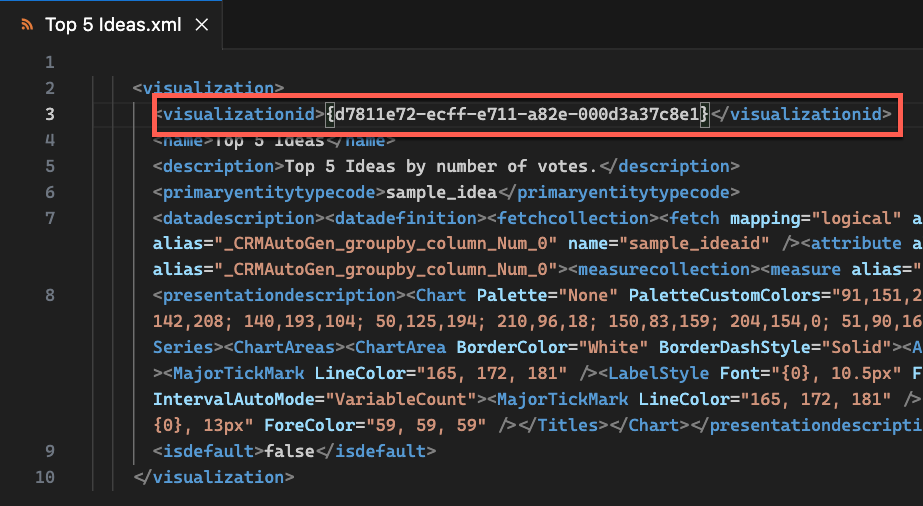Click the color value 210,96,18
The height and width of the screenshot is (506, 923).
pos(543,321)
